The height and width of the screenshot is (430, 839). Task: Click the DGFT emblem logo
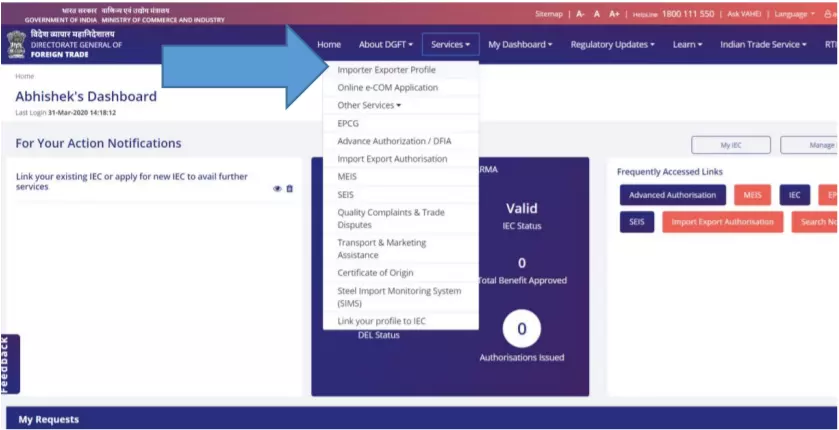tap(16, 44)
